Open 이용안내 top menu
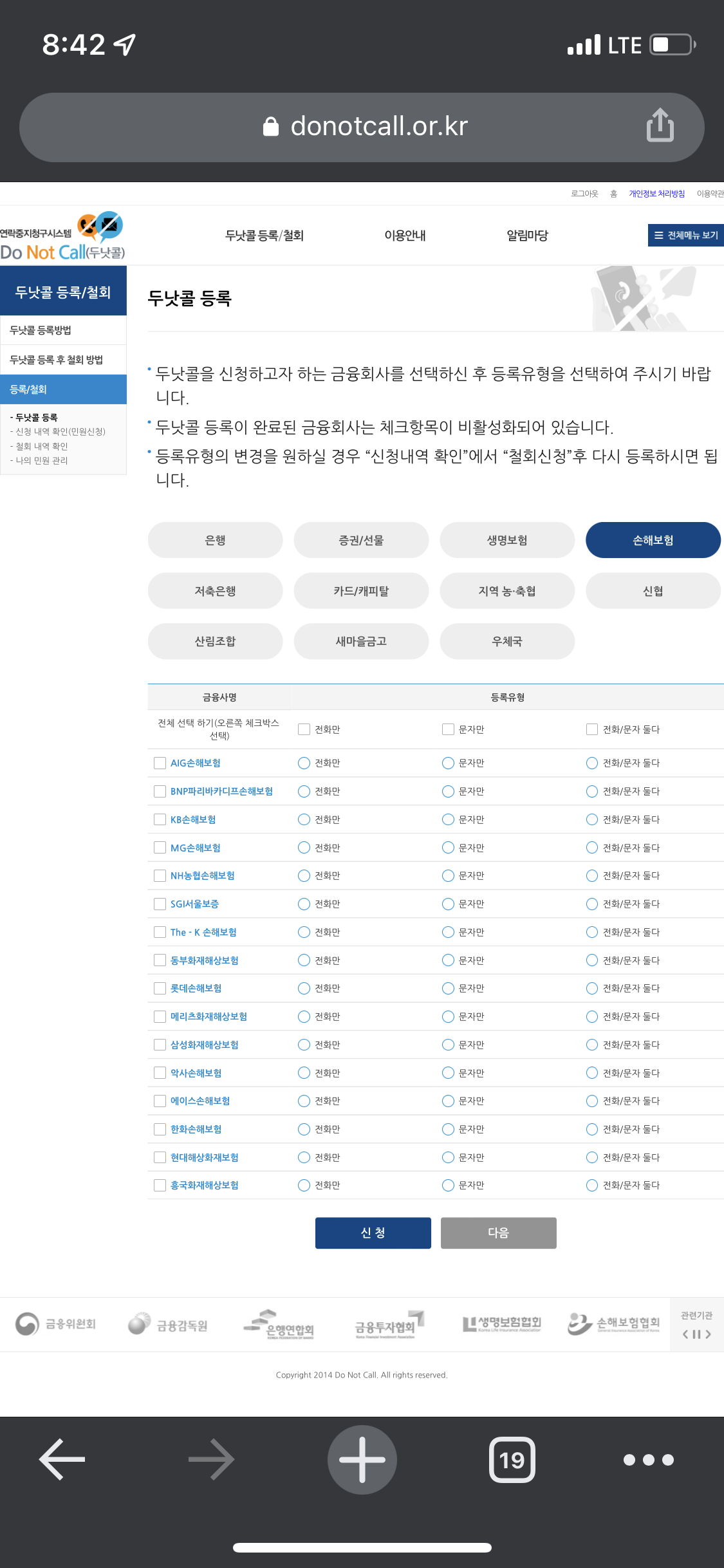This screenshot has height=1568, width=724. coord(405,236)
